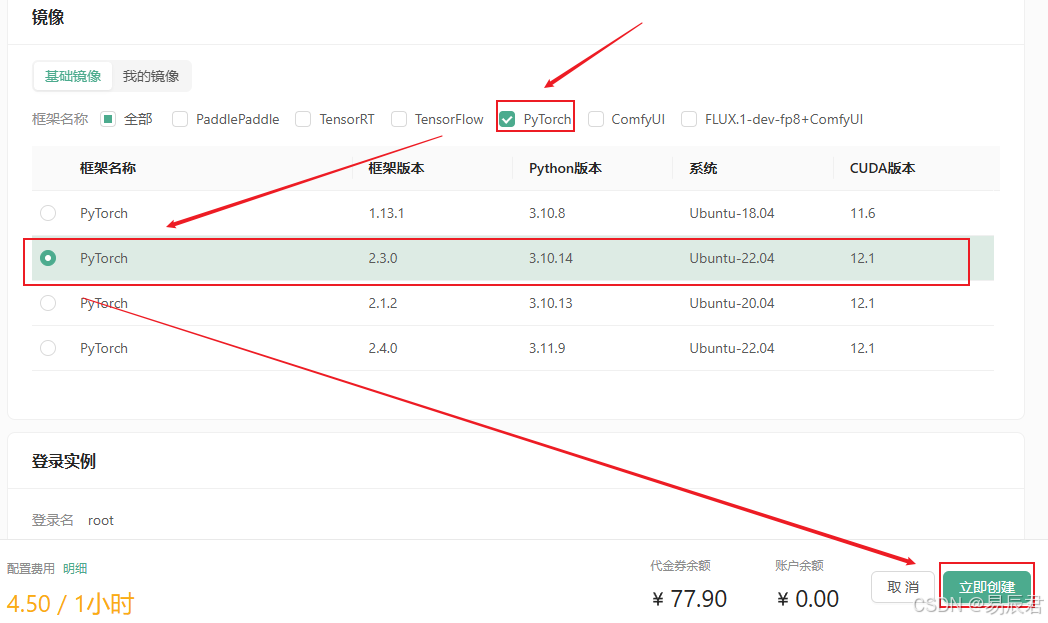
Task: Click the version cell 2.3.0
Action: point(383,258)
